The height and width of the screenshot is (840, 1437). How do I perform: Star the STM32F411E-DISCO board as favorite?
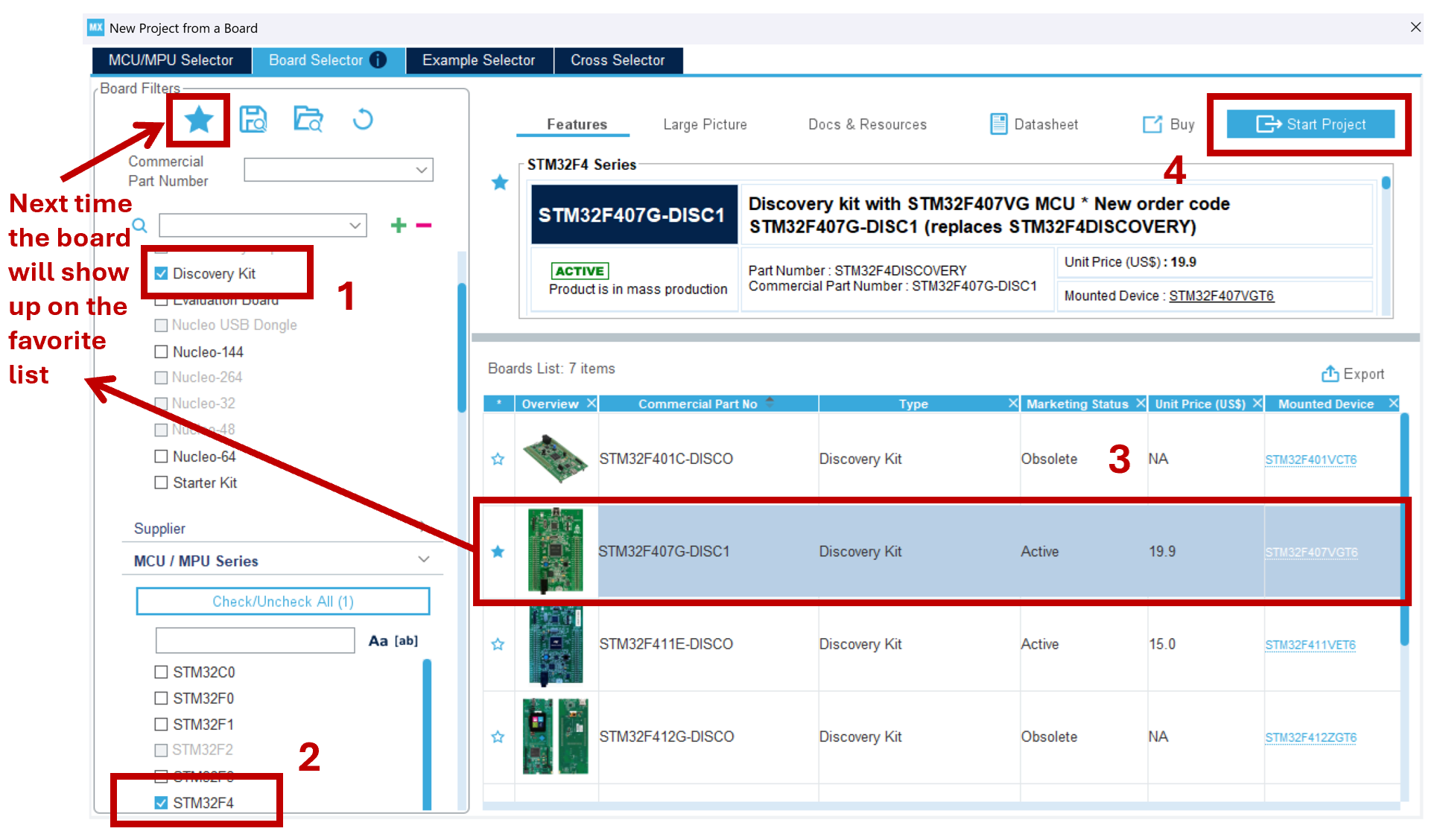click(x=498, y=644)
